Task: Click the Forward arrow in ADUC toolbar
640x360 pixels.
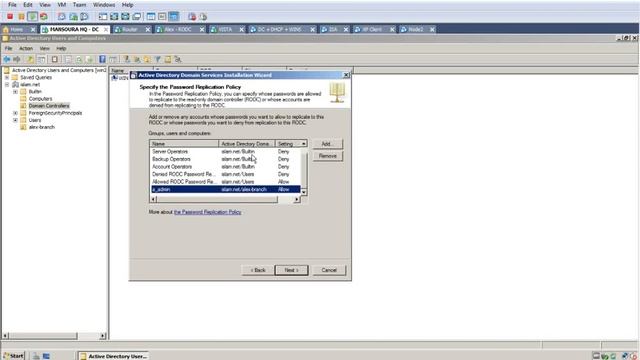Action: pos(17,60)
